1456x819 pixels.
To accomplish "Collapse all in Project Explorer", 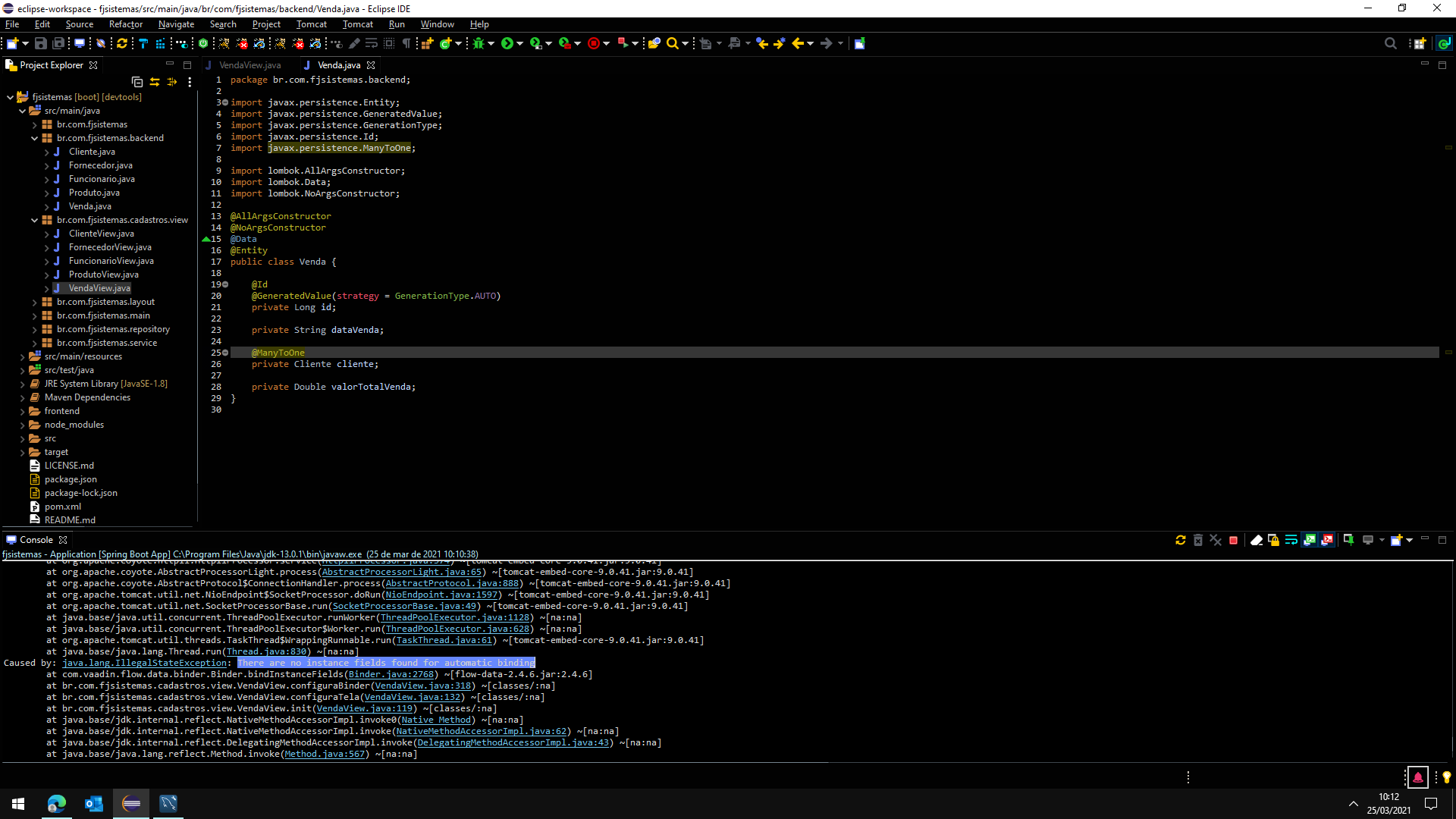I will (x=137, y=82).
